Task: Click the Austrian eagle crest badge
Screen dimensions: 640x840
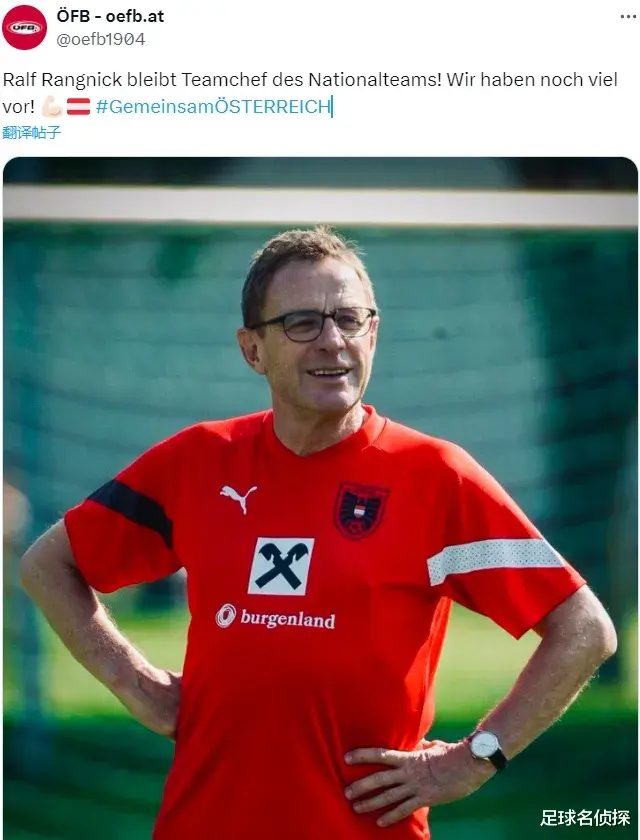Action: click(x=361, y=511)
